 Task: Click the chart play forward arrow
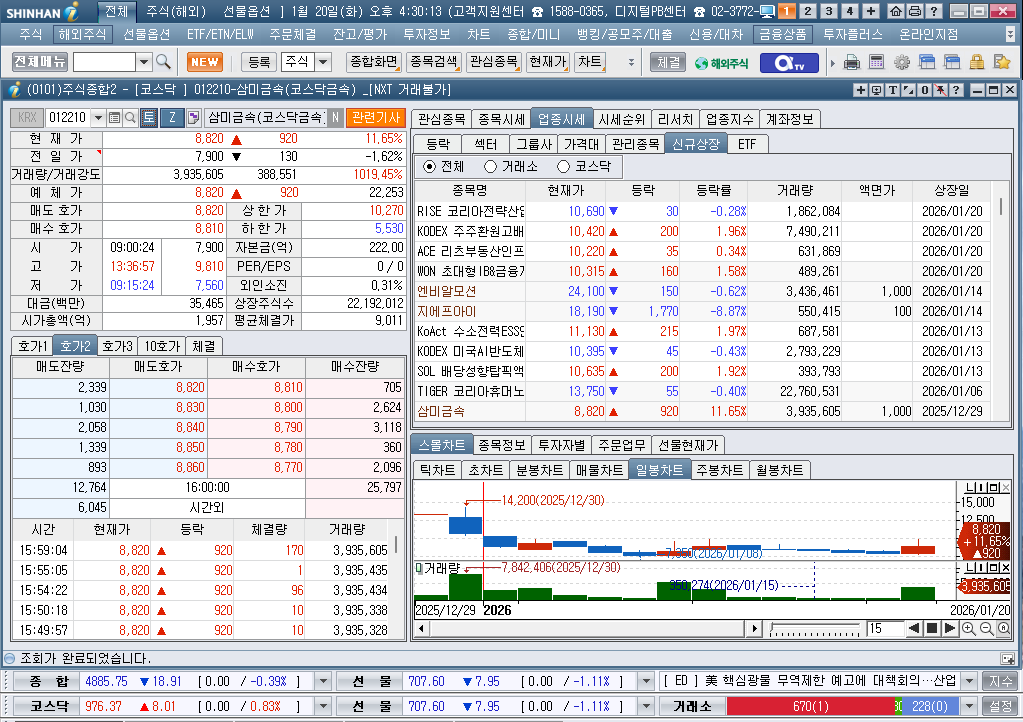[950, 628]
